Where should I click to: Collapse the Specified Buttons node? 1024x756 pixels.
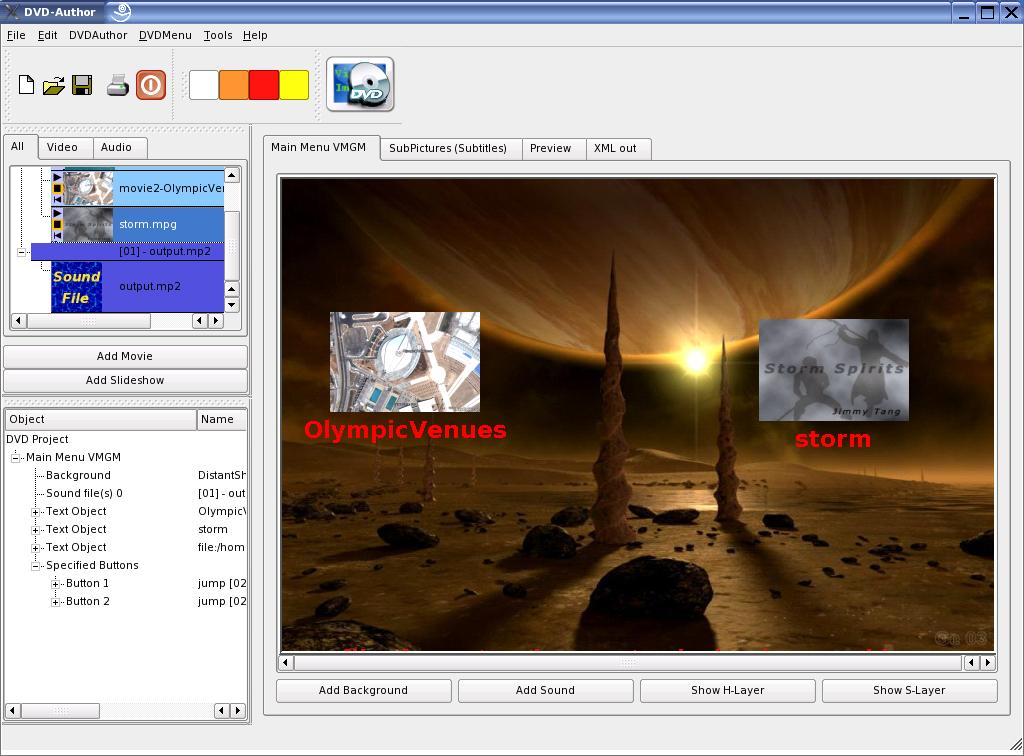tap(36, 566)
